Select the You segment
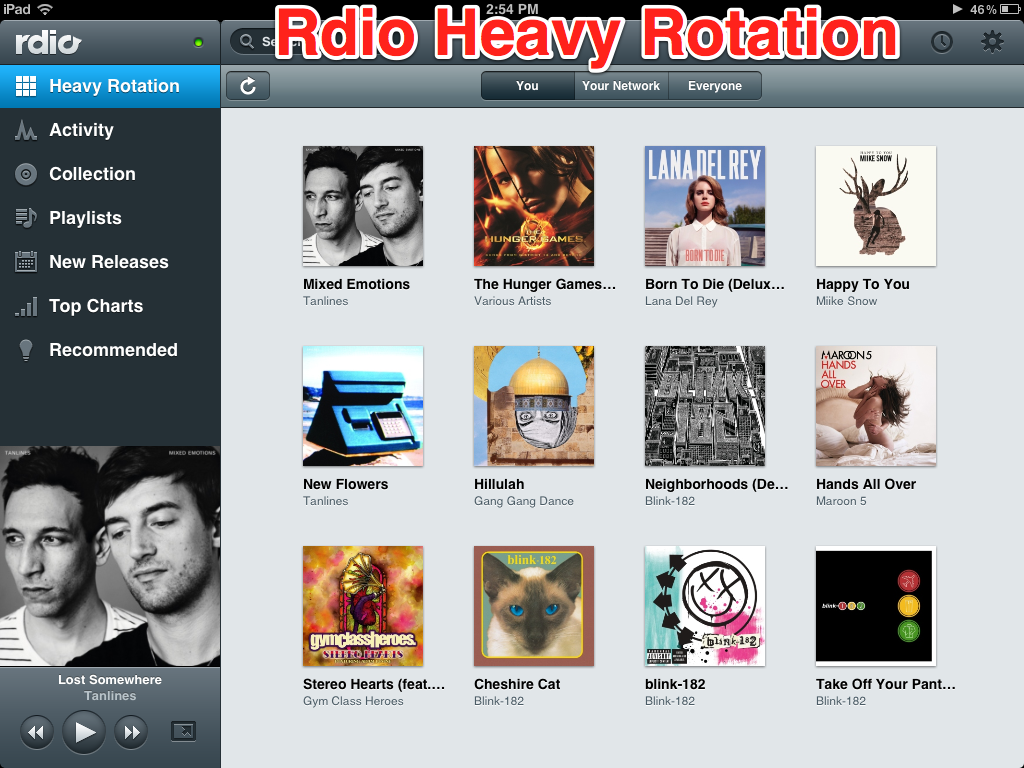The image size is (1024, 768). (x=528, y=86)
